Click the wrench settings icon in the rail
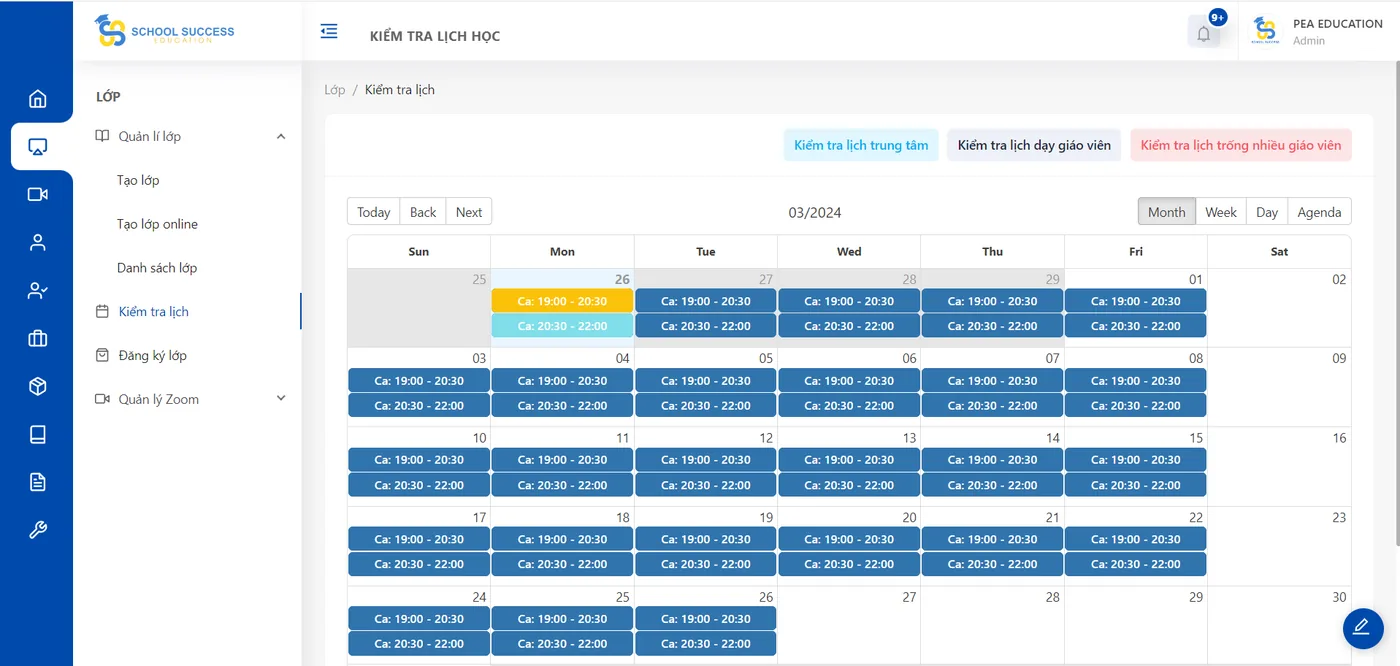 tap(37, 530)
